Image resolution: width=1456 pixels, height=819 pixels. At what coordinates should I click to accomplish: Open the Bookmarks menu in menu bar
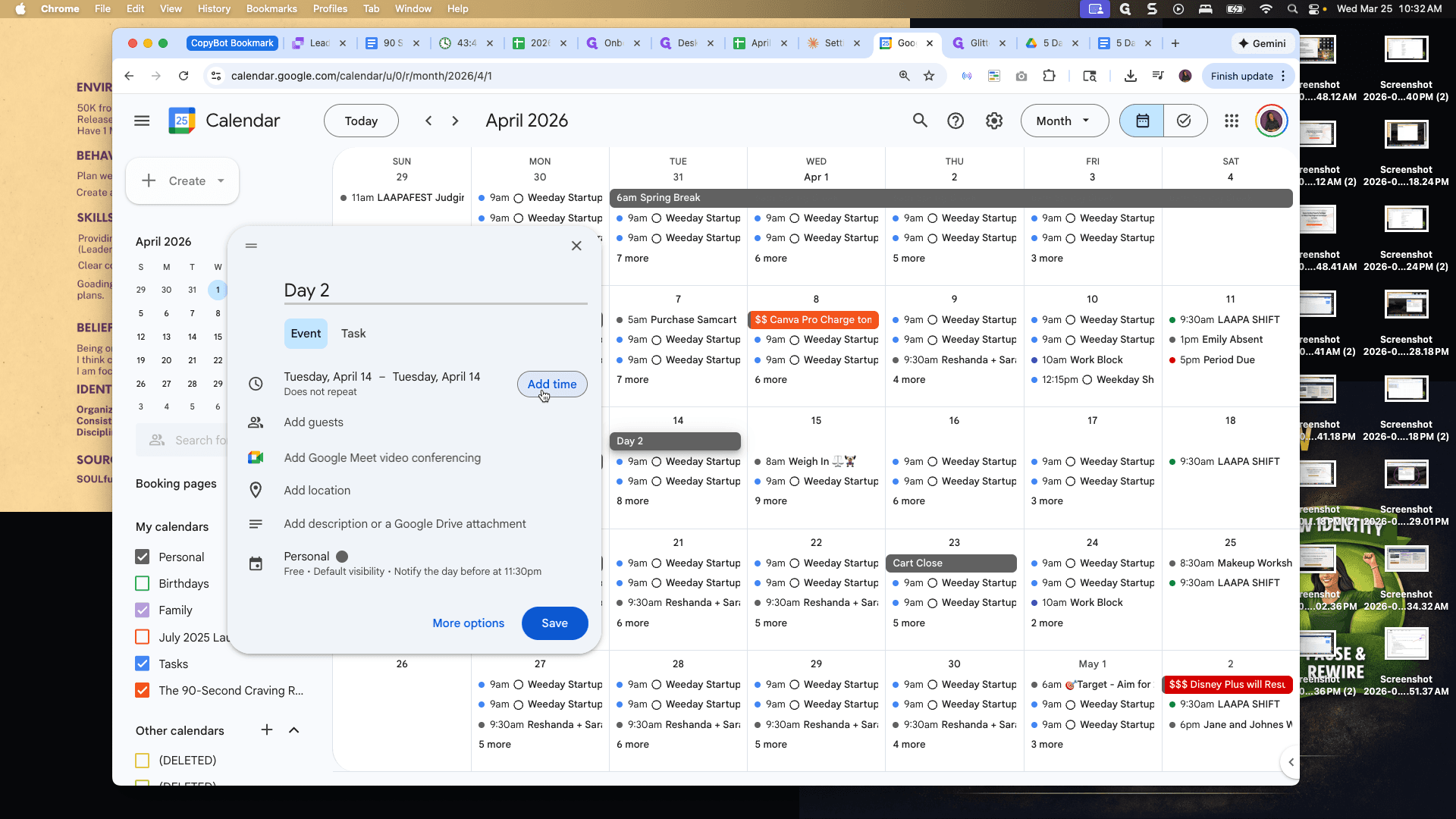point(271,9)
